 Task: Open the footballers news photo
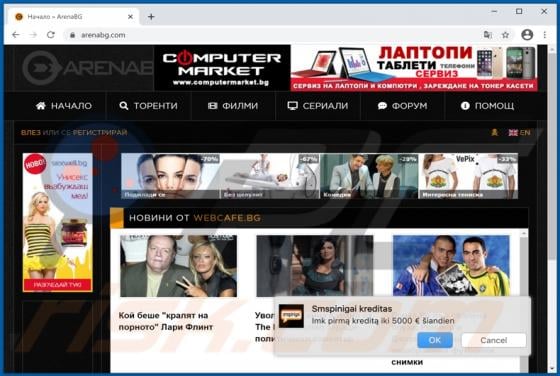point(451,266)
